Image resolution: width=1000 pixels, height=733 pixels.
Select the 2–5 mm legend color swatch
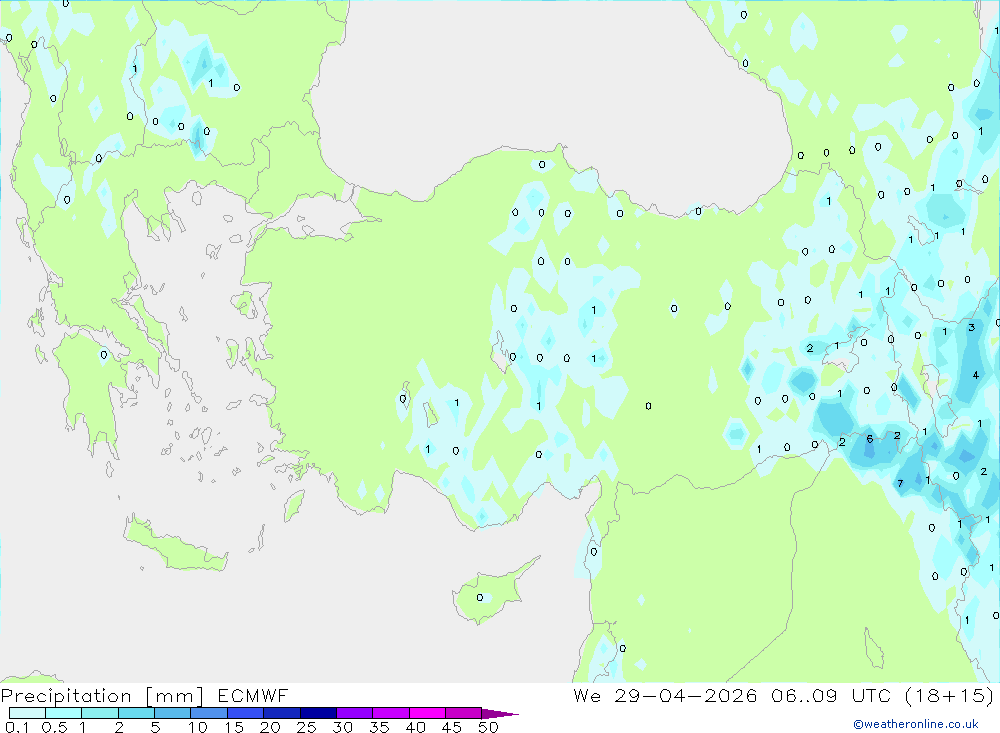pos(136,713)
